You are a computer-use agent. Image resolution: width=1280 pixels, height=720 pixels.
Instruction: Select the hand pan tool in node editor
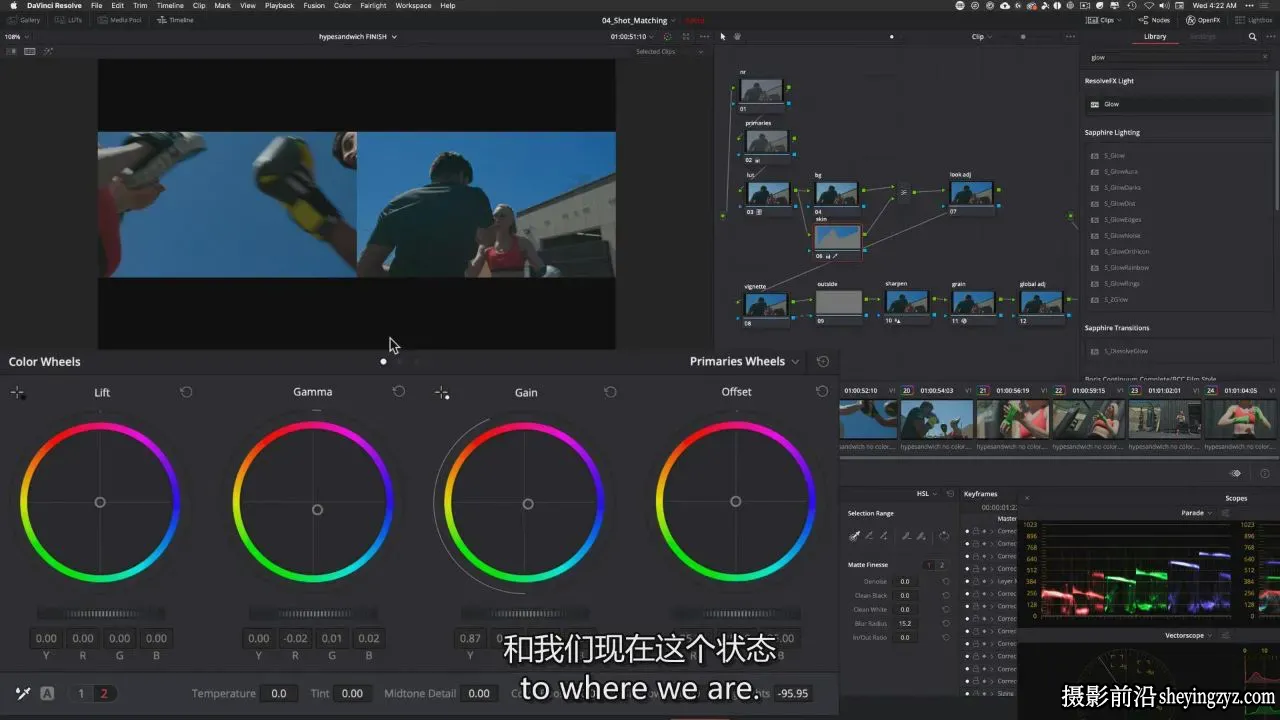[737, 37]
